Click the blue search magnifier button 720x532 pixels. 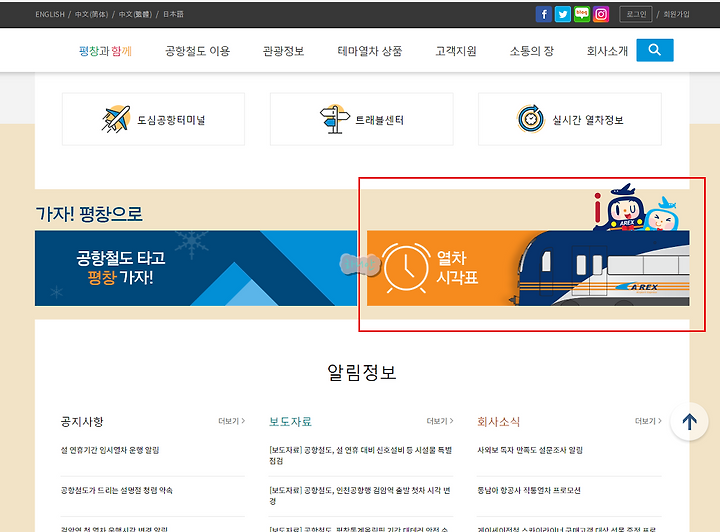pyautogui.click(x=655, y=50)
